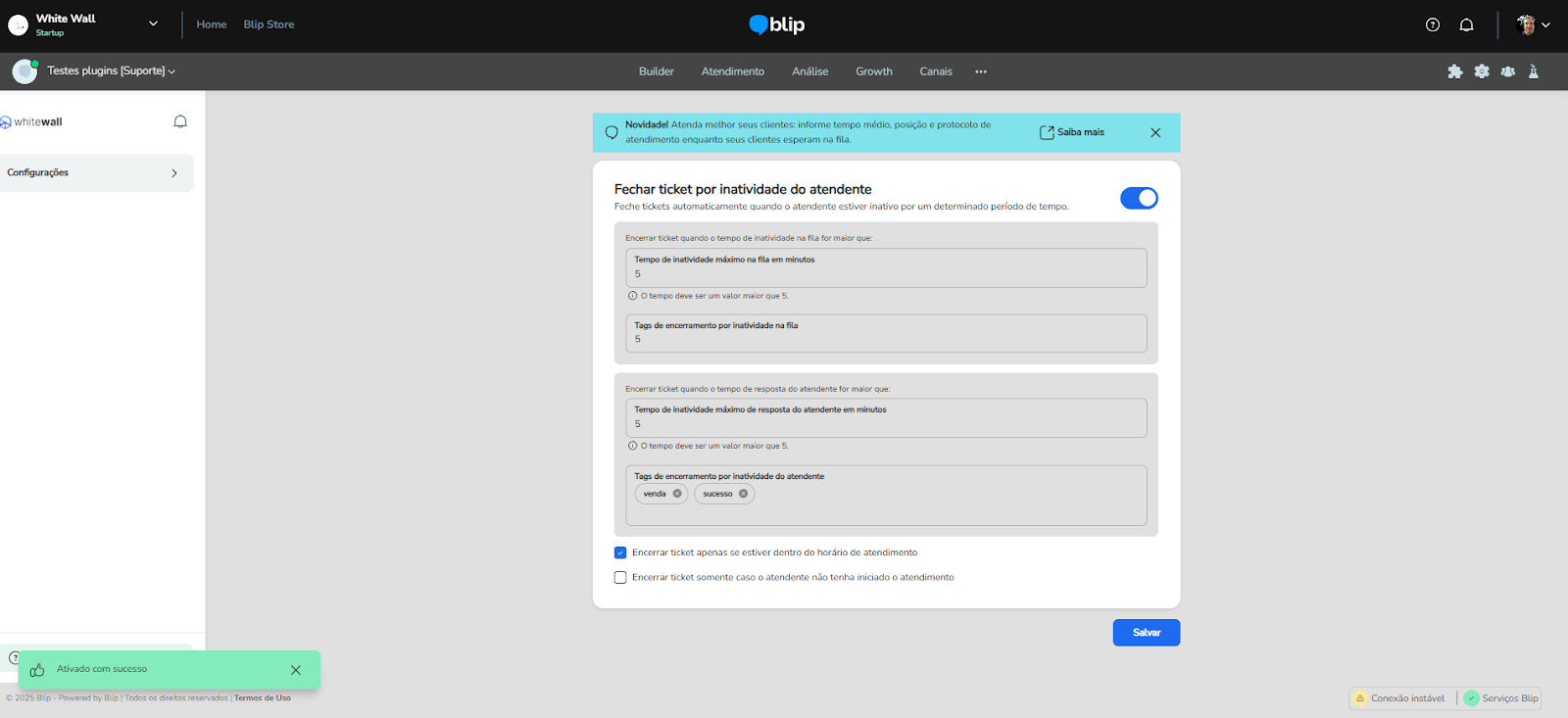Open bot settings gear icon
Screen dimensions: 1568x718
[1482, 72]
